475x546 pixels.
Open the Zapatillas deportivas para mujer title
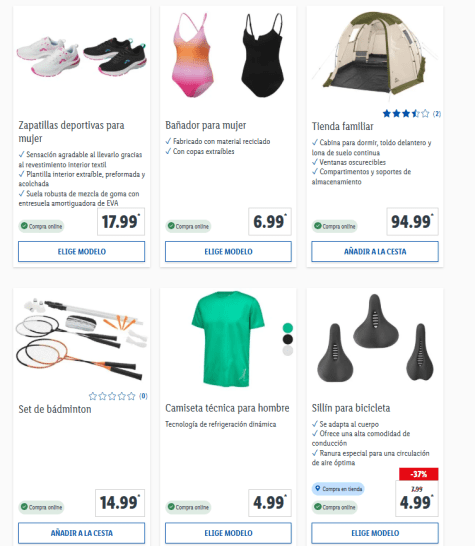(71, 132)
